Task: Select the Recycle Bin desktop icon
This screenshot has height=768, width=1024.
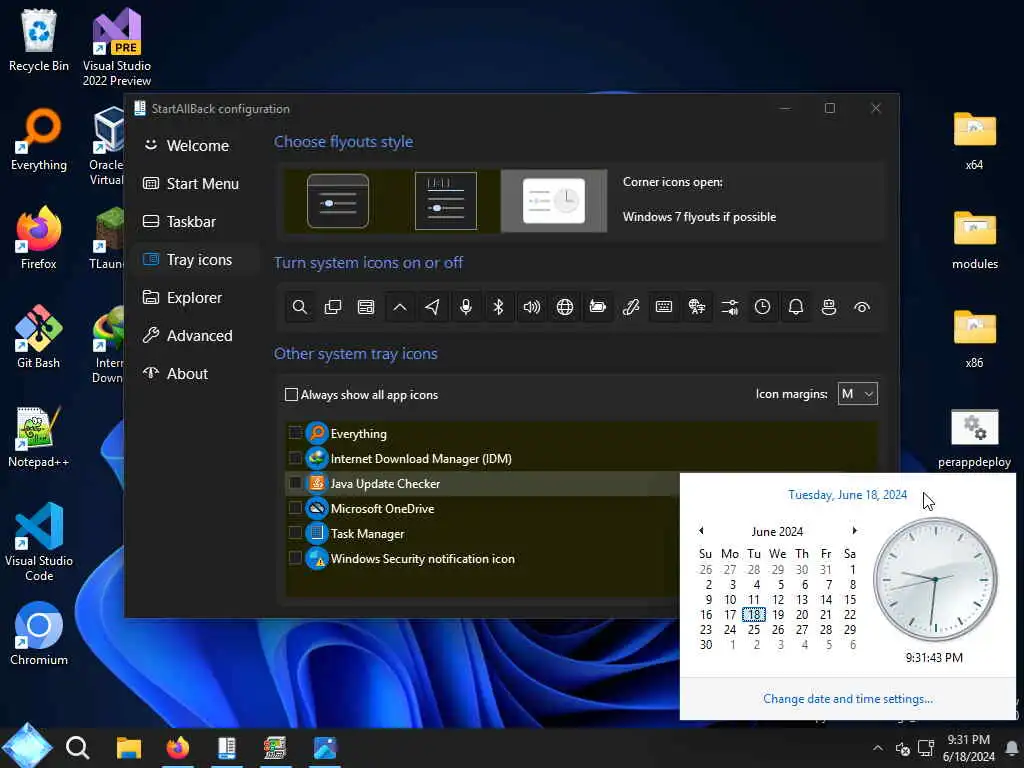Action: click(39, 40)
